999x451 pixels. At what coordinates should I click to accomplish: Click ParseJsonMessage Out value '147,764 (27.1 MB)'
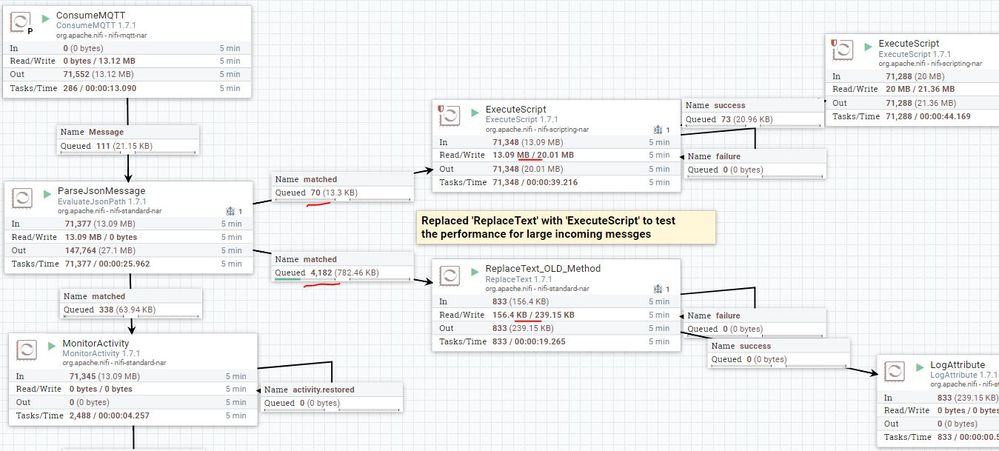(100, 250)
